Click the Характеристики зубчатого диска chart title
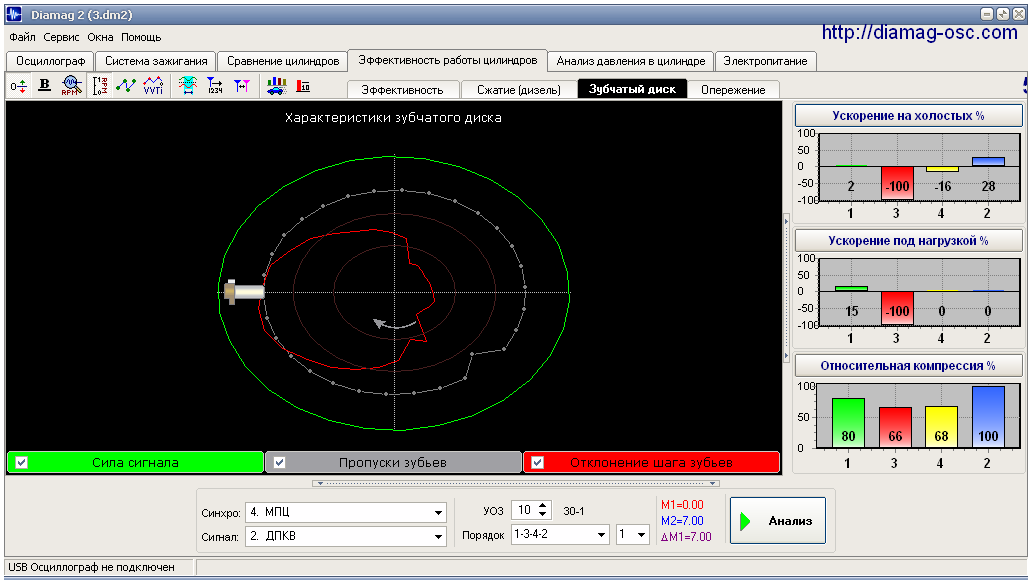The image size is (1032, 580). coord(393,118)
